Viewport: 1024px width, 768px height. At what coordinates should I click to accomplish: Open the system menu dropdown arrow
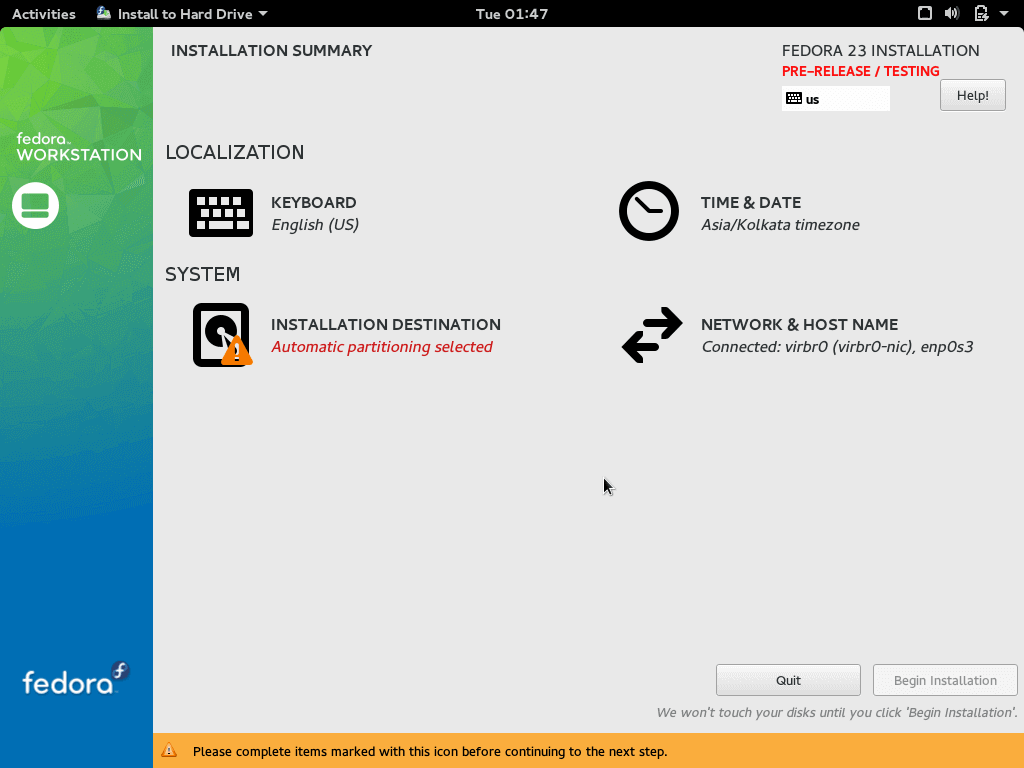[1004, 14]
